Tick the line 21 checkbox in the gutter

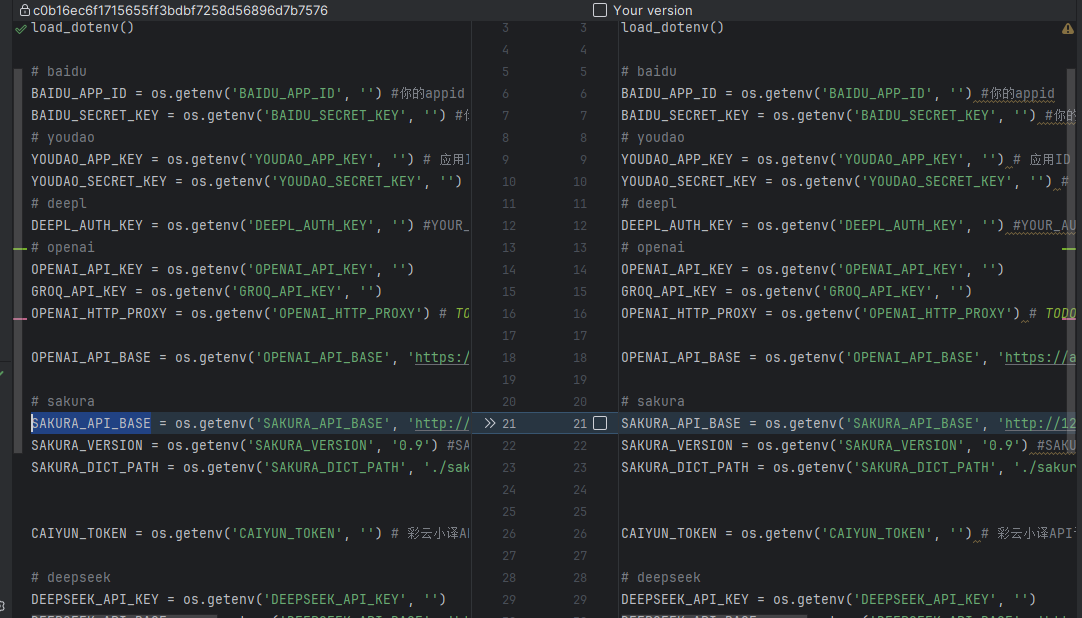pos(600,423)
